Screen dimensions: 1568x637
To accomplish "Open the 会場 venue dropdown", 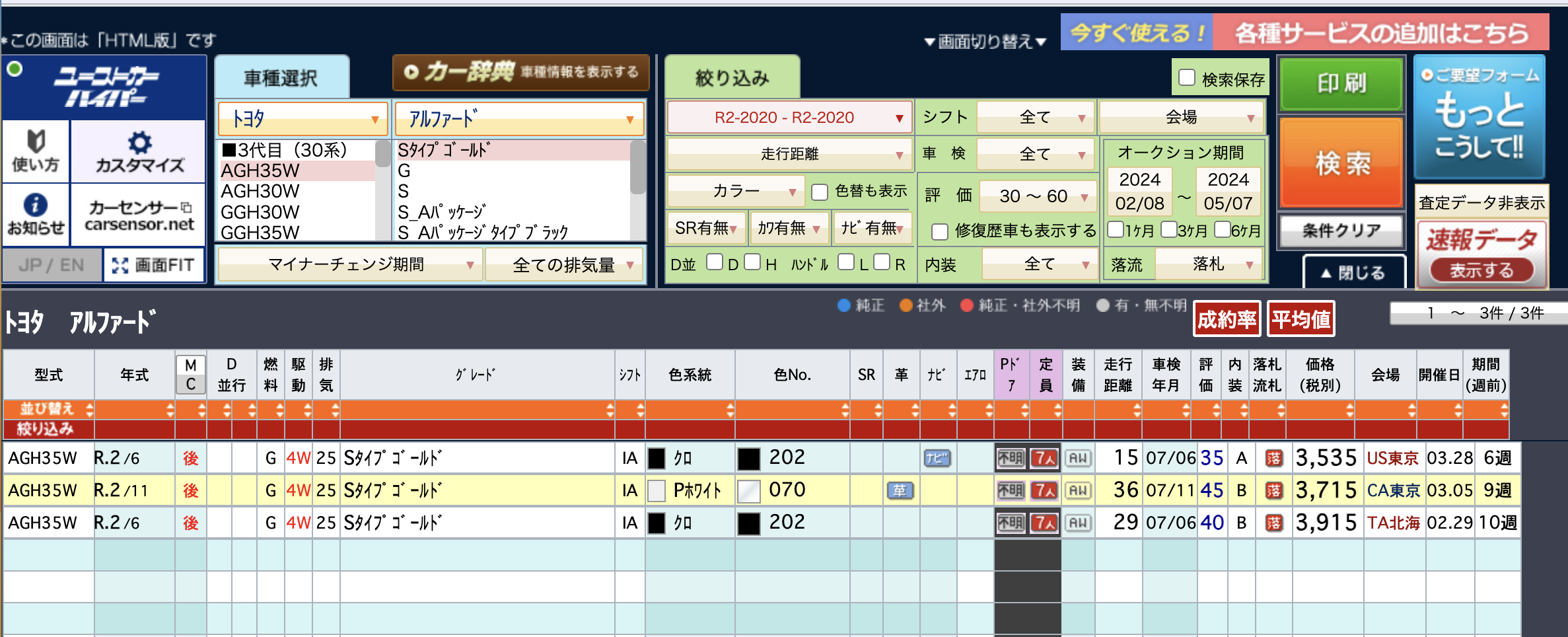I will click(x=1182, y=118).
